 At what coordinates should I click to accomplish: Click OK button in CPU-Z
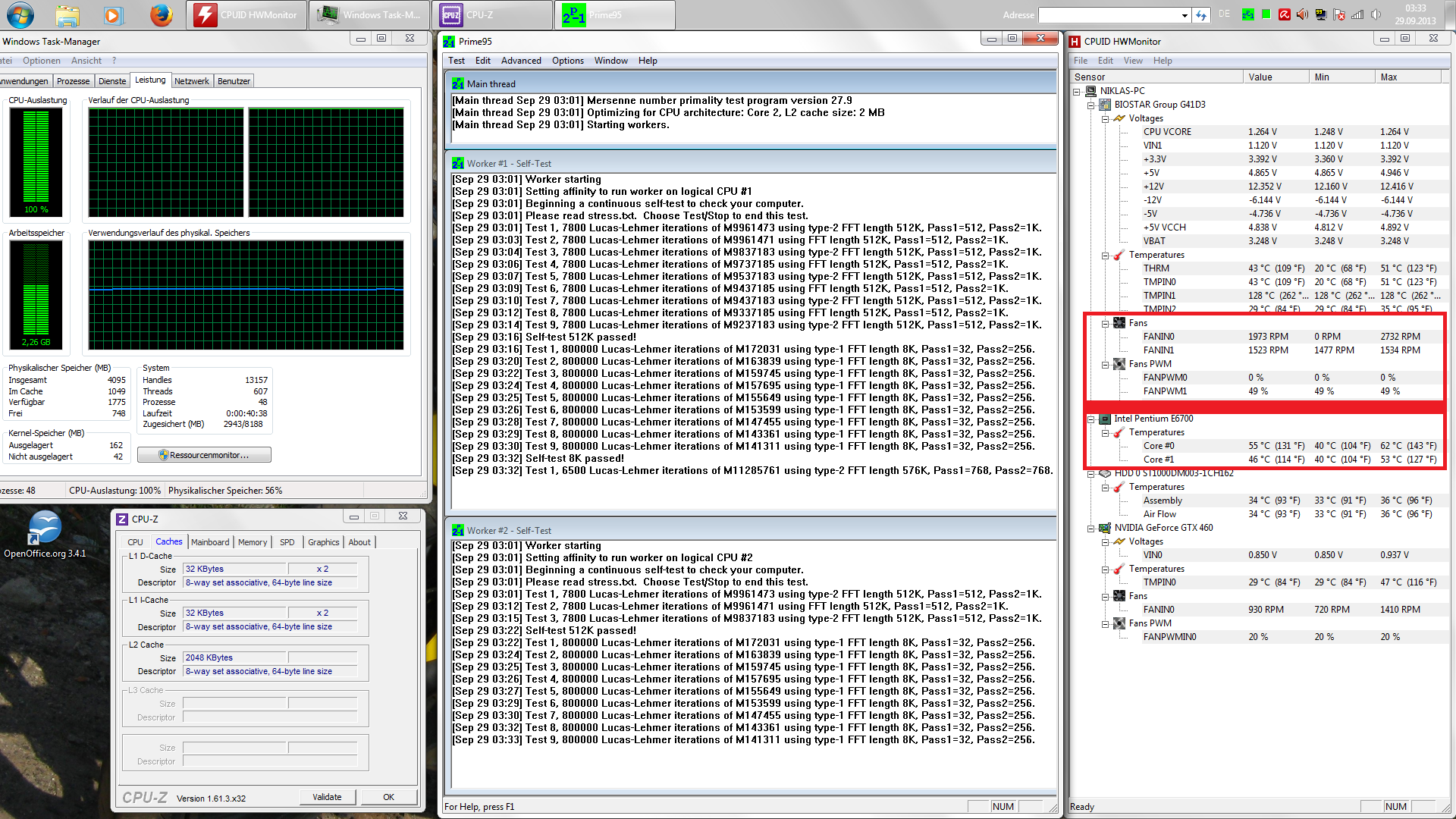point(388,797)
